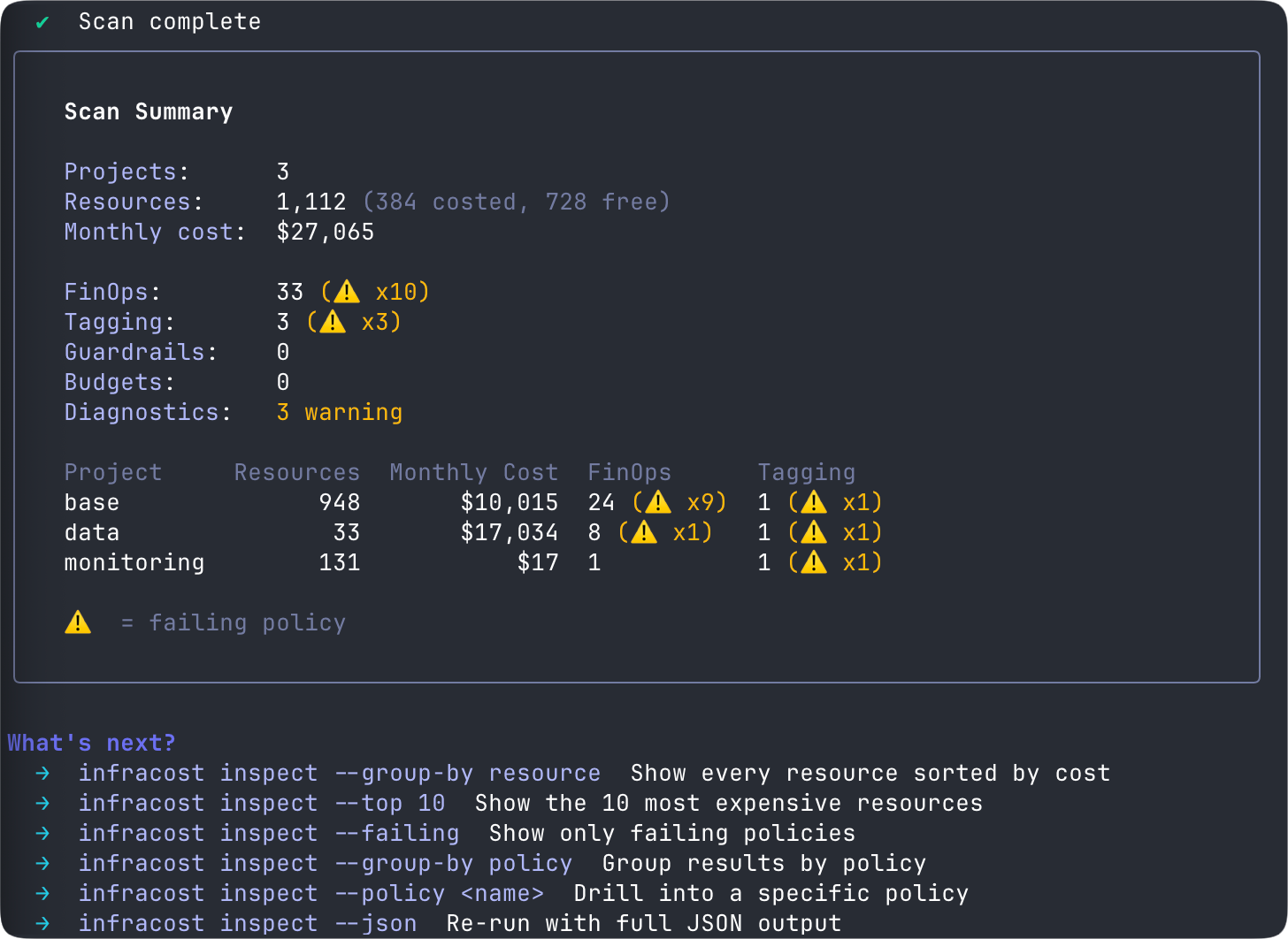Click the 'data' project name
Viewport: 1288px width, 939px height.
92,532
